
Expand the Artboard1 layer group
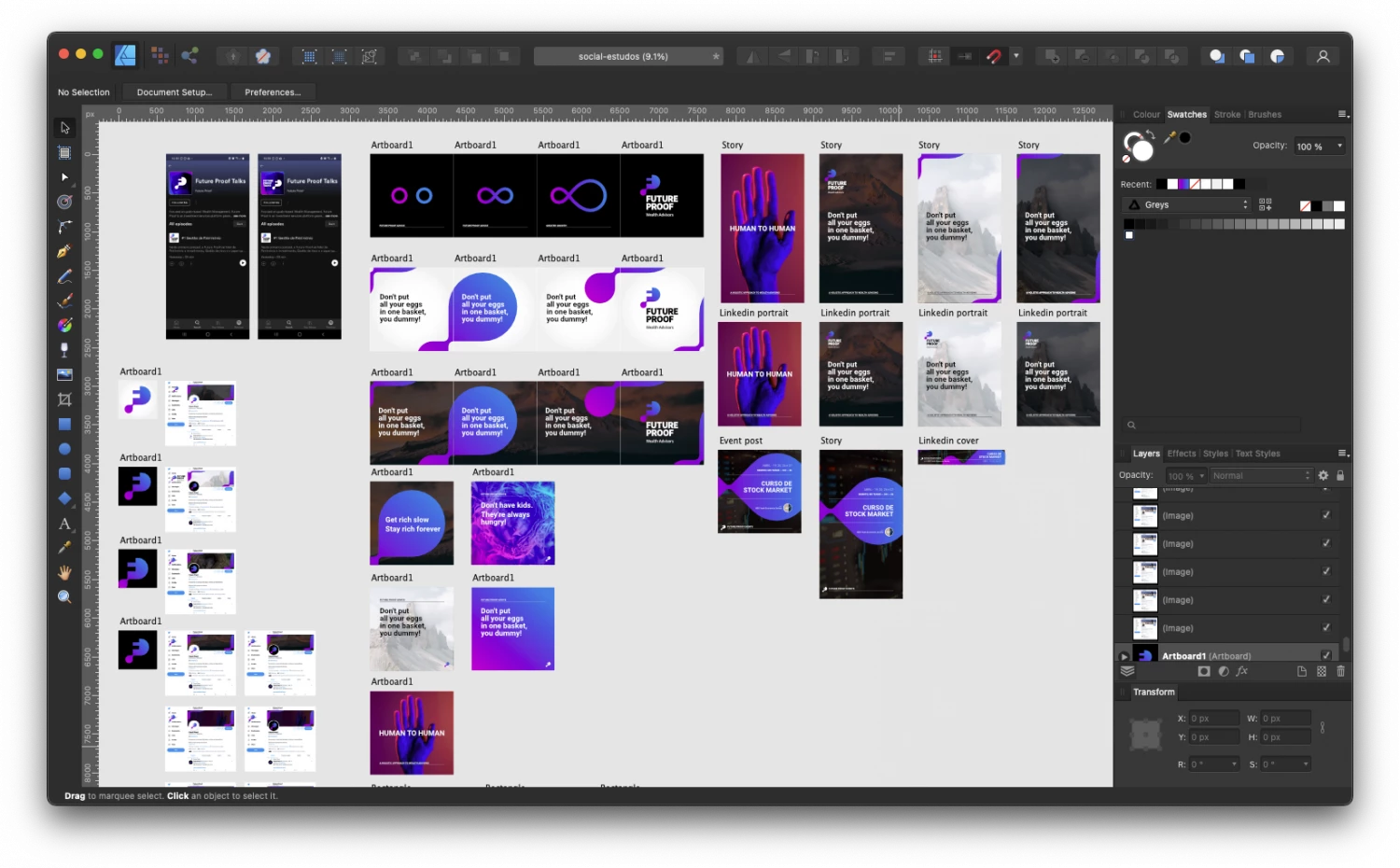coord(1124,656)
